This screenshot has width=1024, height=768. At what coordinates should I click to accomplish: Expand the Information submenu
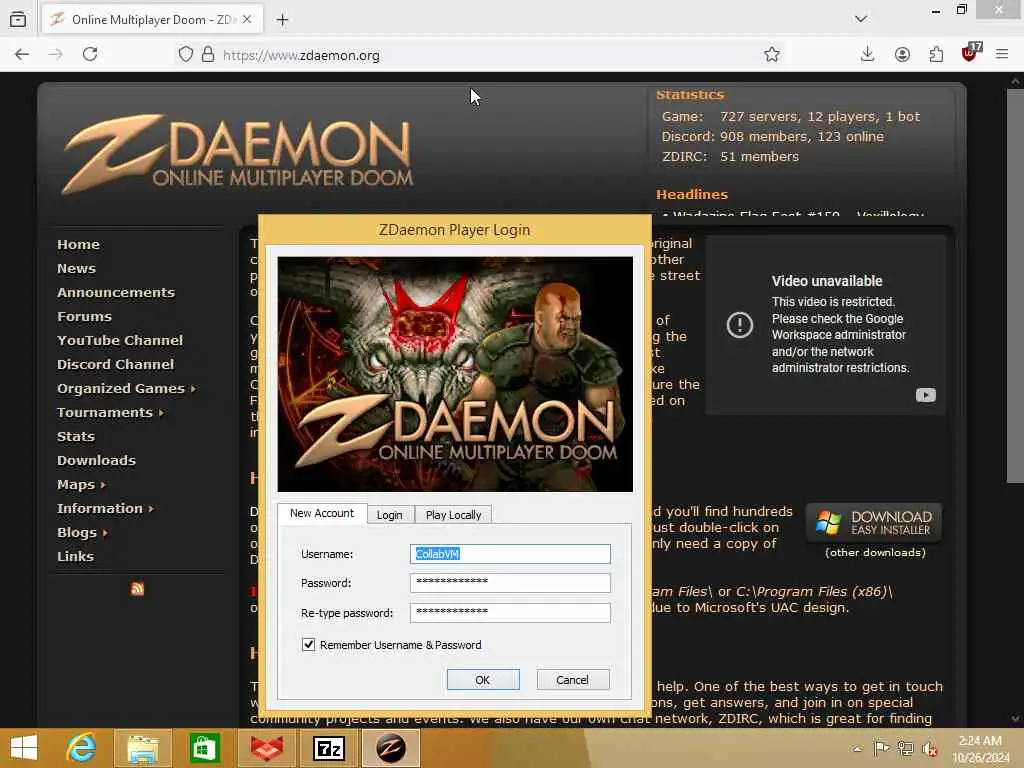(151, 509)
